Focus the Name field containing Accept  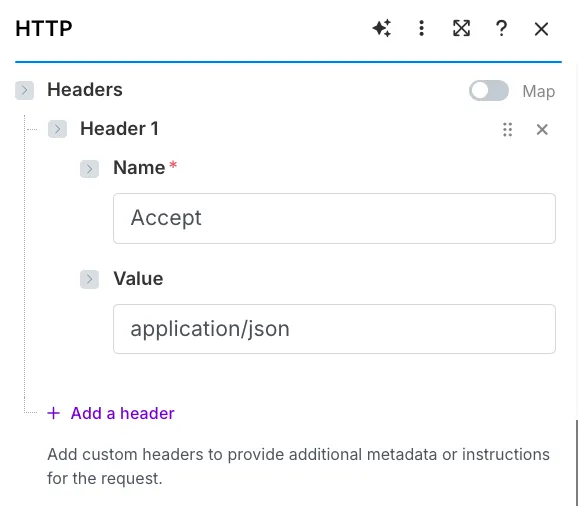[334, 218]
